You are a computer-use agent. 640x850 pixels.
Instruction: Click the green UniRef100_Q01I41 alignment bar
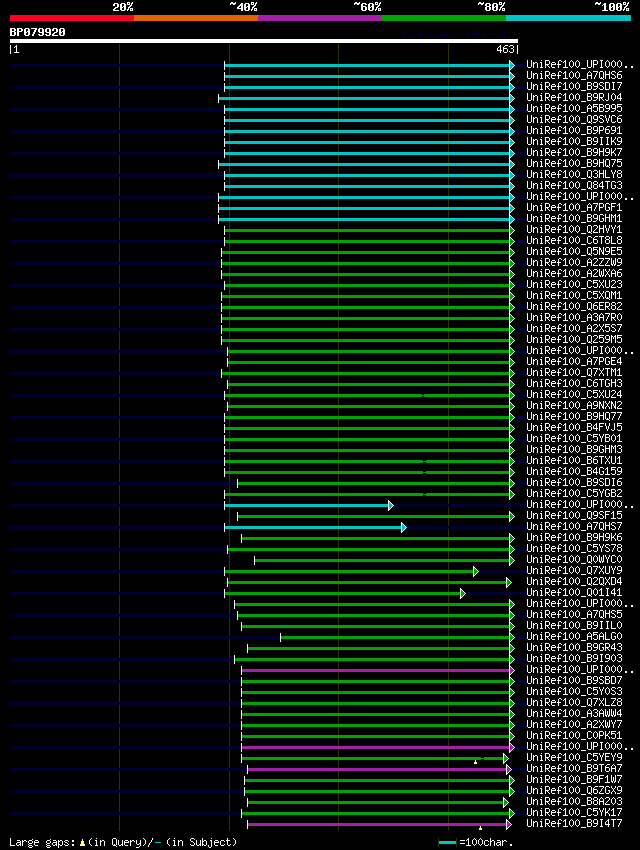click(x=345, y=594)
